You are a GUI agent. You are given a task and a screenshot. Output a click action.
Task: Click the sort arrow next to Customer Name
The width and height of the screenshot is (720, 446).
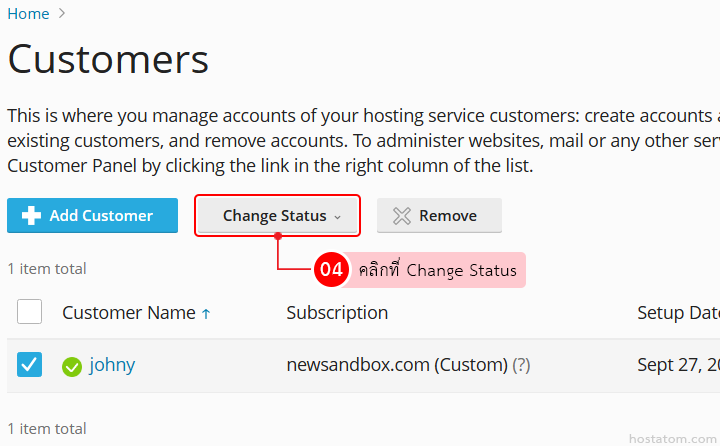click(206, 314)
